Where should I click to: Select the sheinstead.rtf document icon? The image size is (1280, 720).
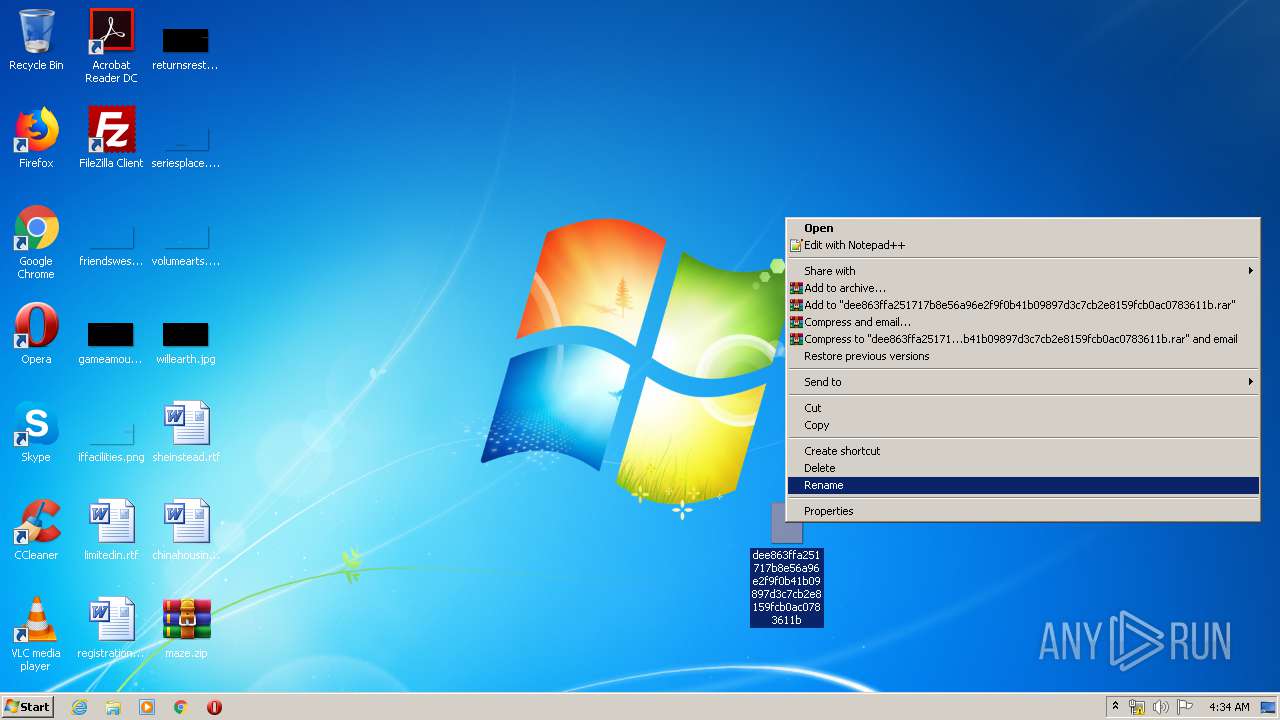coord(186,432)
